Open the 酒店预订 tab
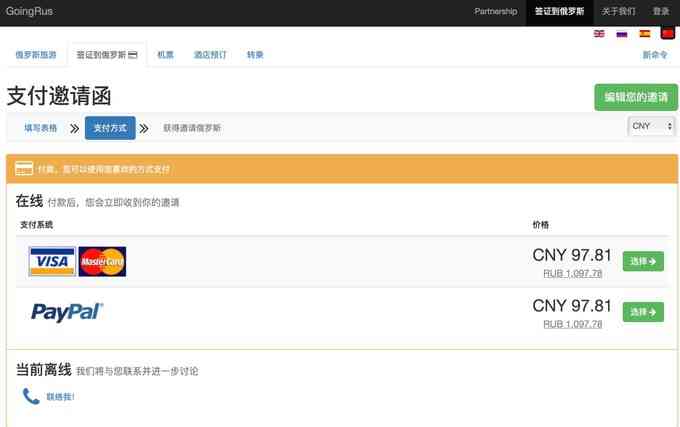680x427 pixels. (210, 55)
